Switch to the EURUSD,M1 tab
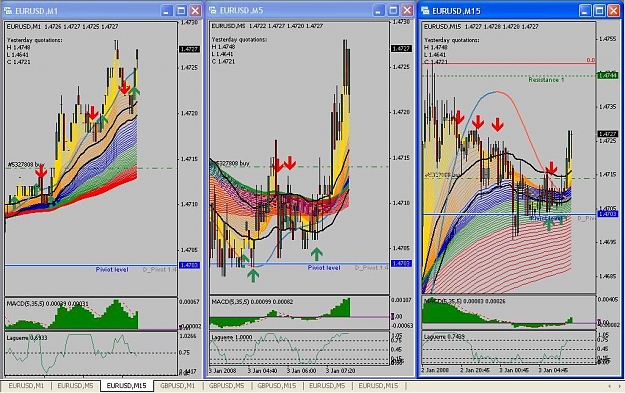 (26, 386)
